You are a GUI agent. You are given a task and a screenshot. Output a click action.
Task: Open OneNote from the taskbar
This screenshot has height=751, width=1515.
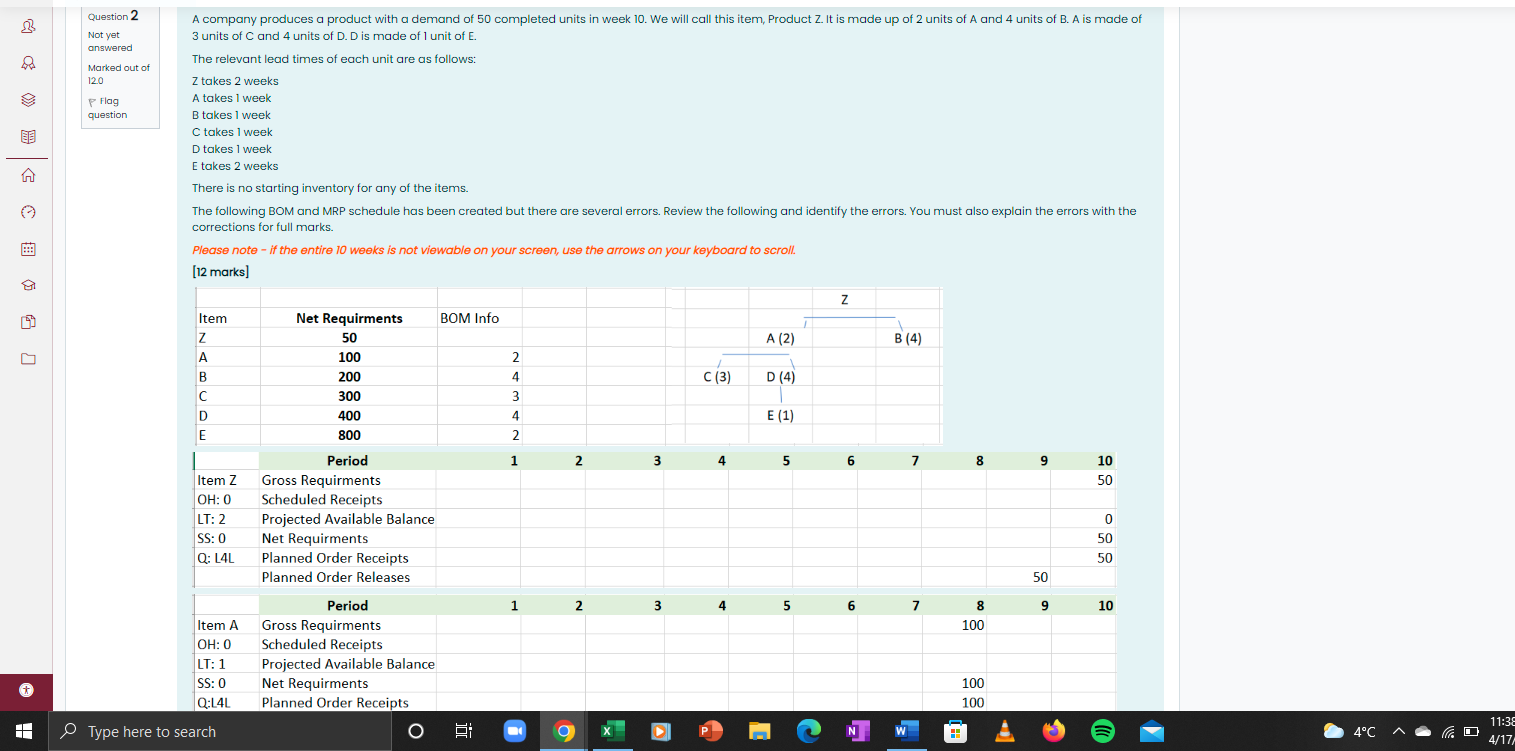tap(857, 732)
